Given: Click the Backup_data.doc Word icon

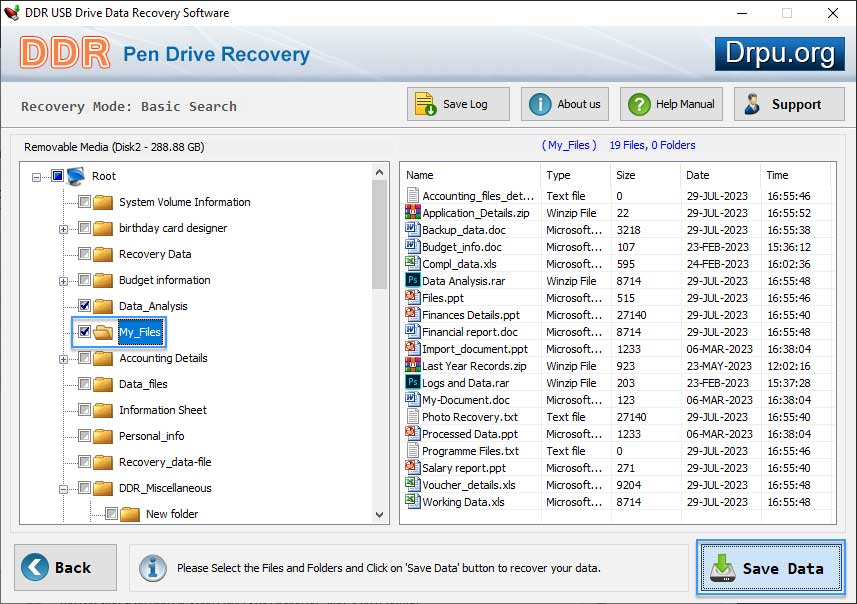Looking at the screenshot, I should pos(412,229).
